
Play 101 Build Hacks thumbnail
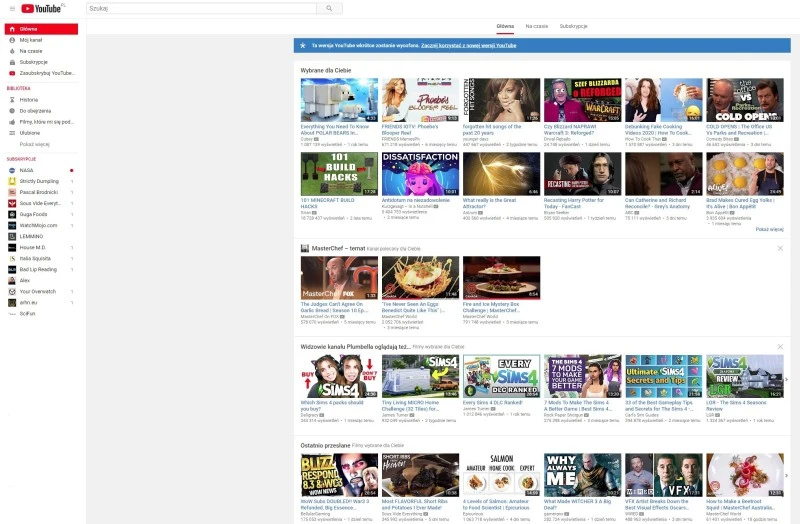point(339,174)
